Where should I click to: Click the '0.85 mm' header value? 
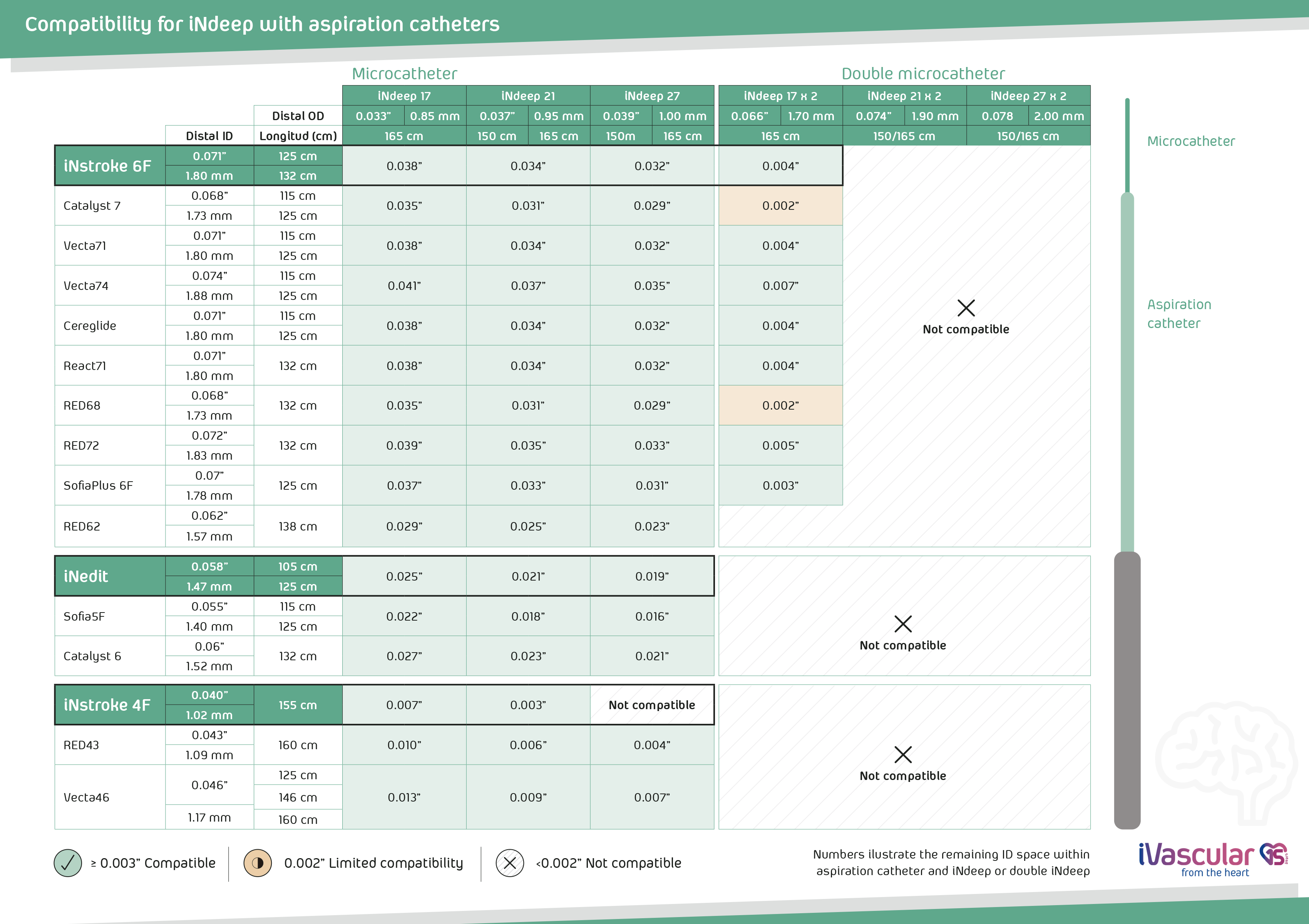pyautogui.click(x=435, y=116)
